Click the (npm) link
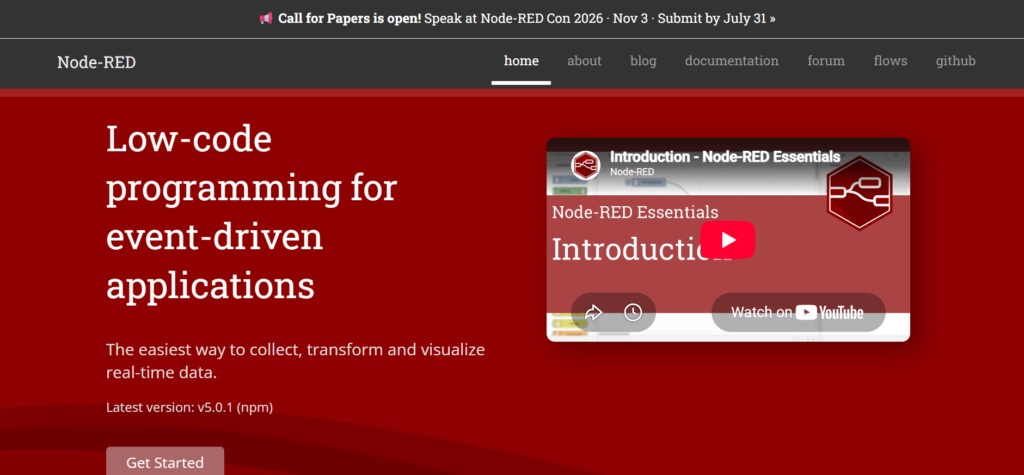The width and height of the screenshot is (1024, 475). [255, 408]
